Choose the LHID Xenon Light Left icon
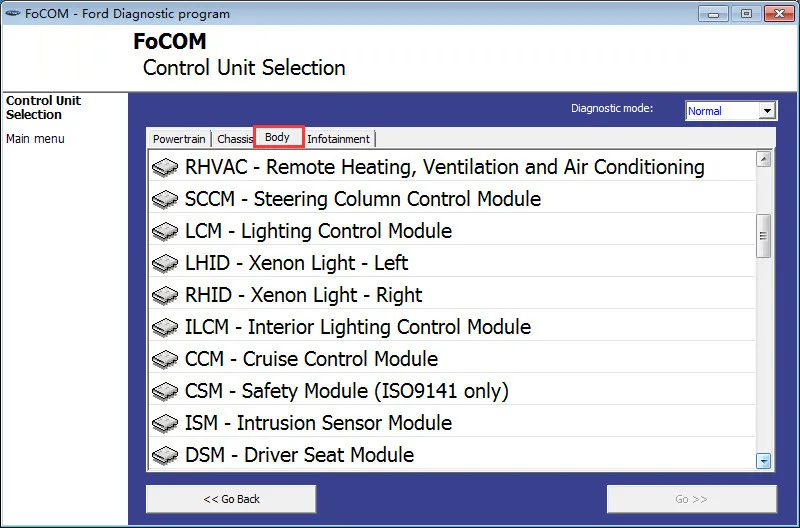Image resolution: width=800 pixels, height=528 pixels. [x=165, y=264]
